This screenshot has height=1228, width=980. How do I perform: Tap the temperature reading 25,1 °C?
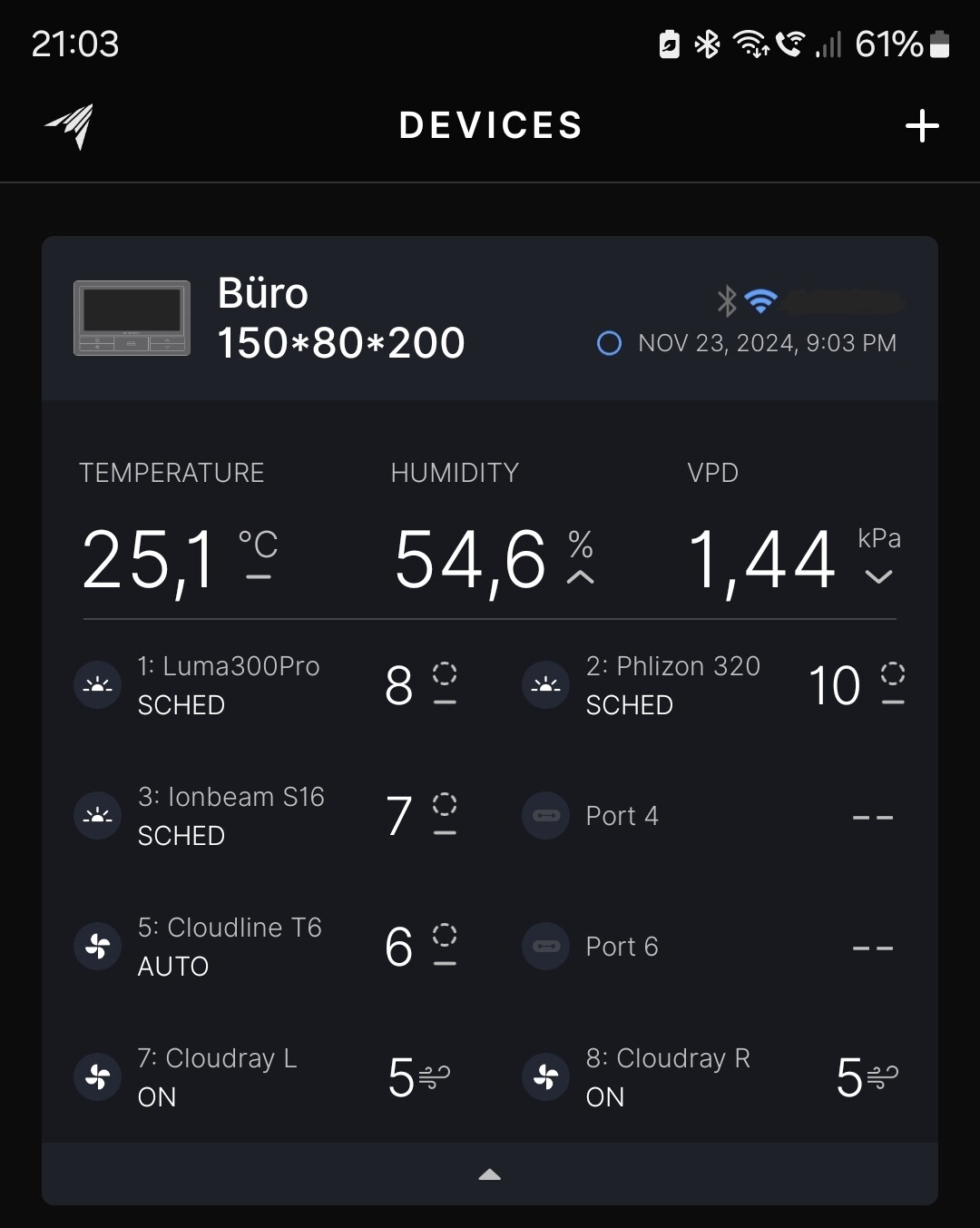pos(179,559)
